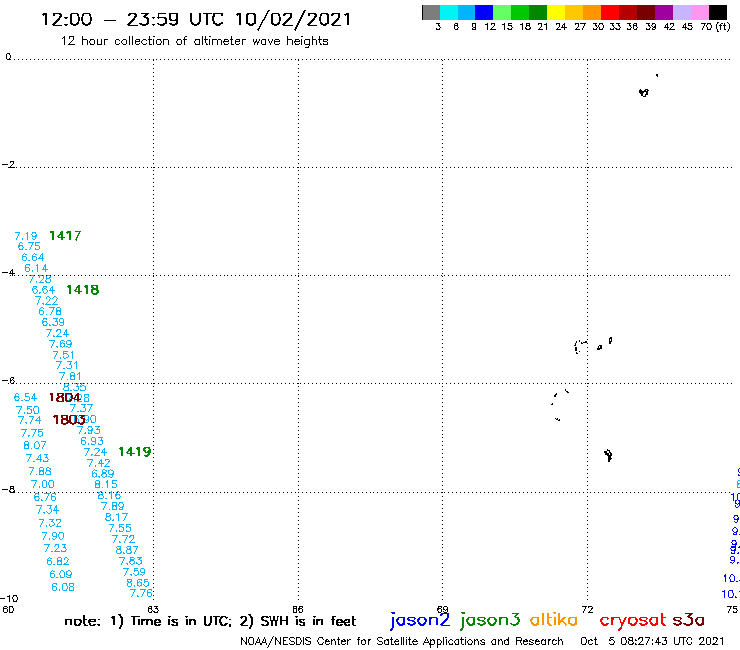Click the 8.07 wave height value
This screenshot has height=650, width=740.
(x=34, y=446)
